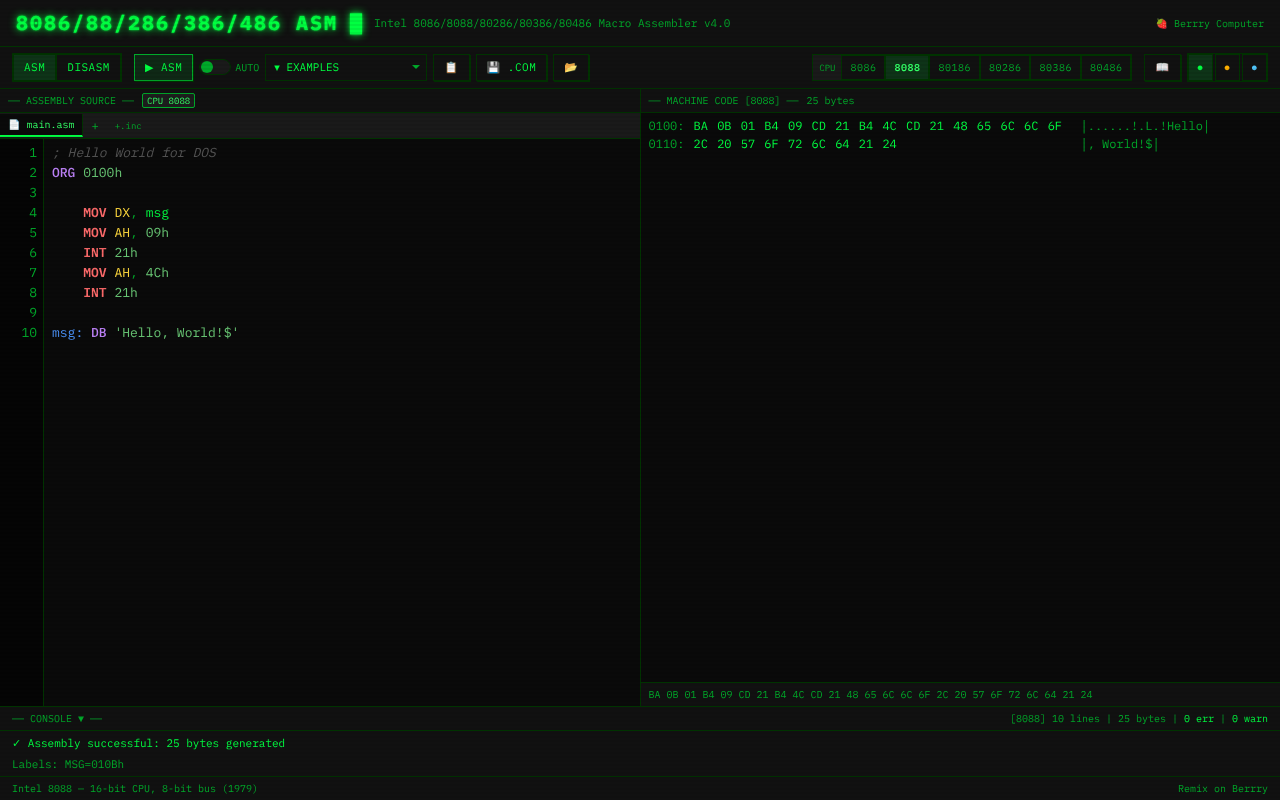Select the 8086 CPU option

click(x=863, y=68)
